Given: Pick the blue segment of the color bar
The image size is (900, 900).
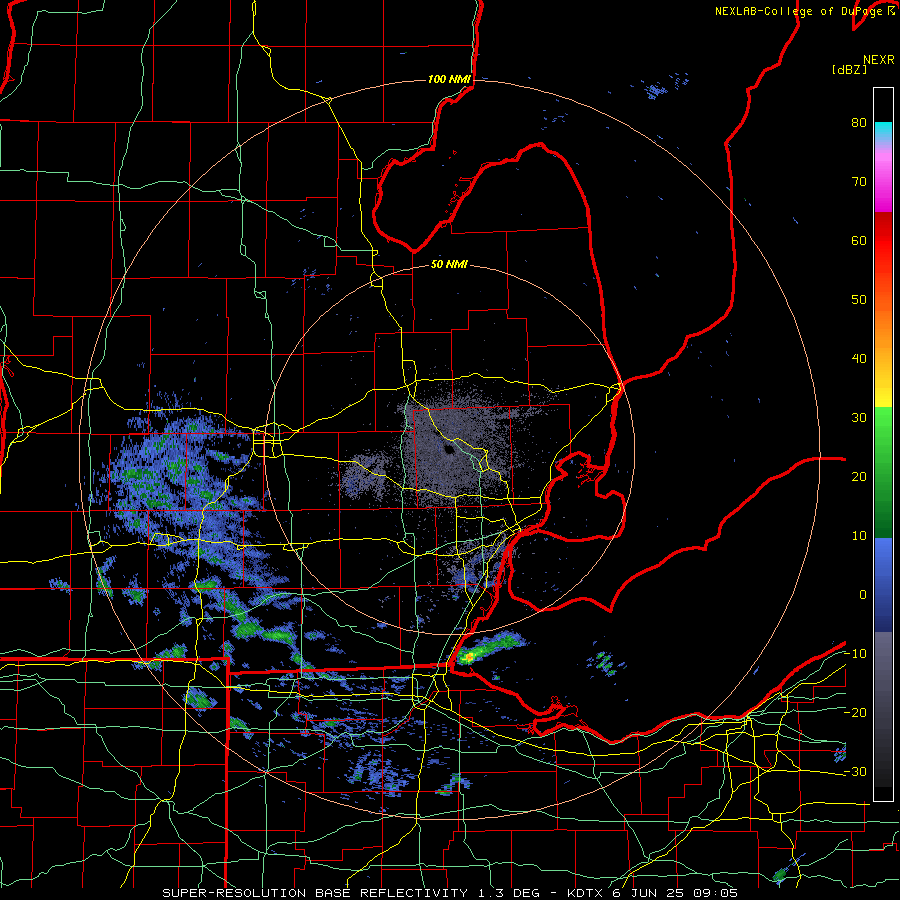Looking at the screenshot, I should click(883, 584).
